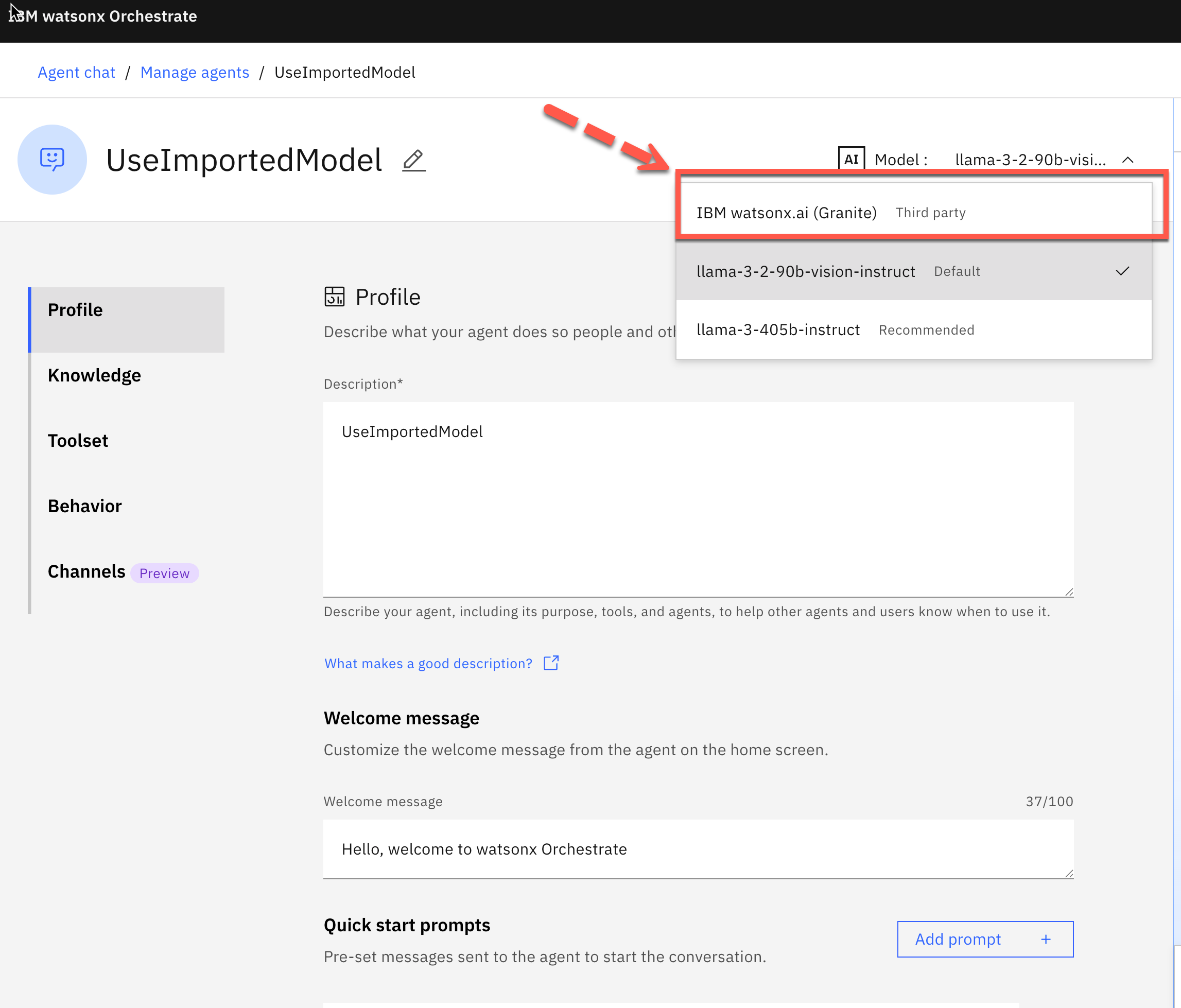Open 'What makes a good description?' link
Image resolution: width=1181 pixels, height=1008 pixels.
(x=427, y=663)
